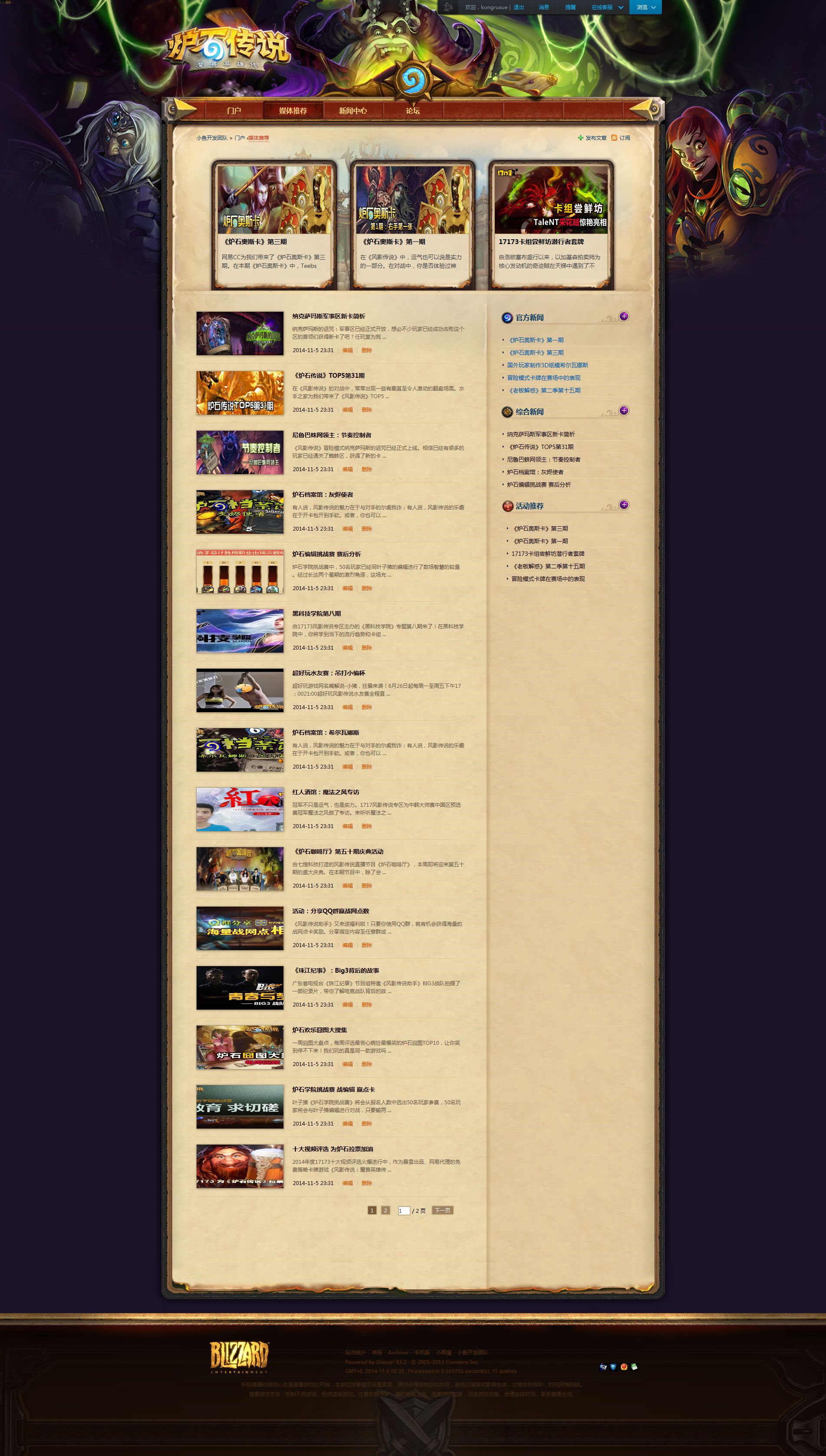Screen dimensions: 826x1456
Task: Click the green plus 发布文章 icon
Action: [x=580, y=138]
